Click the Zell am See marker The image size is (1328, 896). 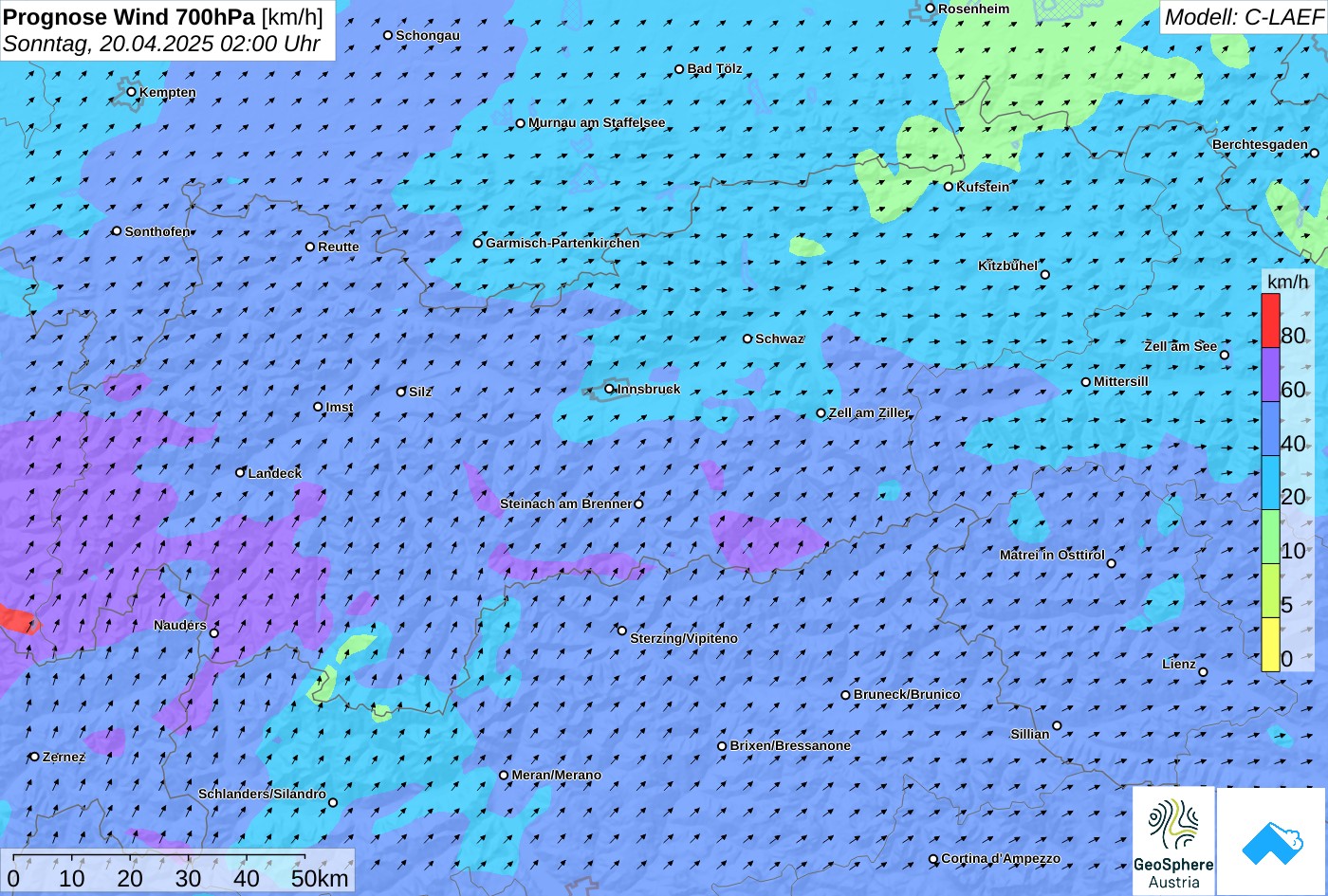[x=1225, y=355]
